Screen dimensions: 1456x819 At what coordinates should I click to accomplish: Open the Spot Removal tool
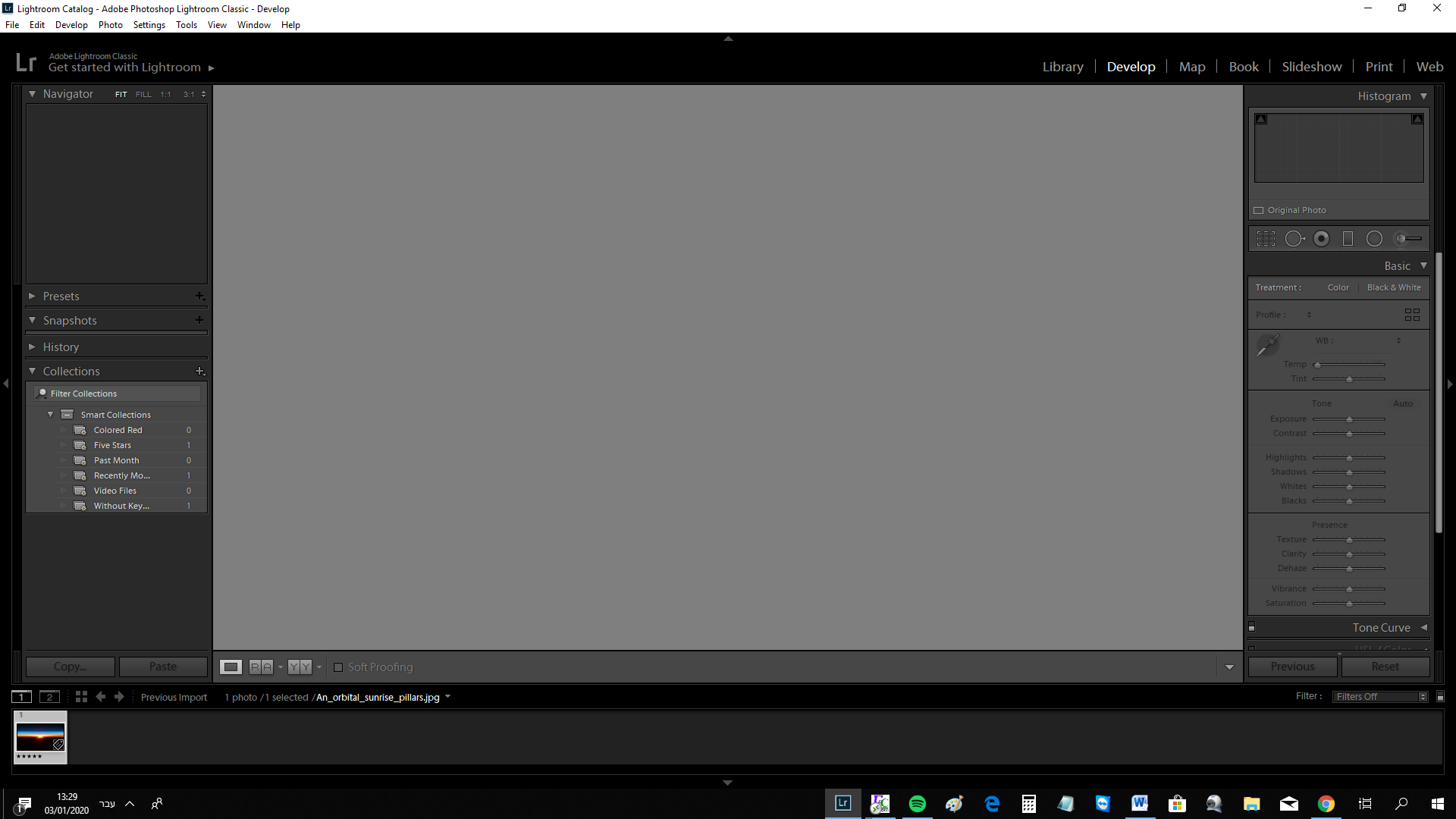(1294, 238)
